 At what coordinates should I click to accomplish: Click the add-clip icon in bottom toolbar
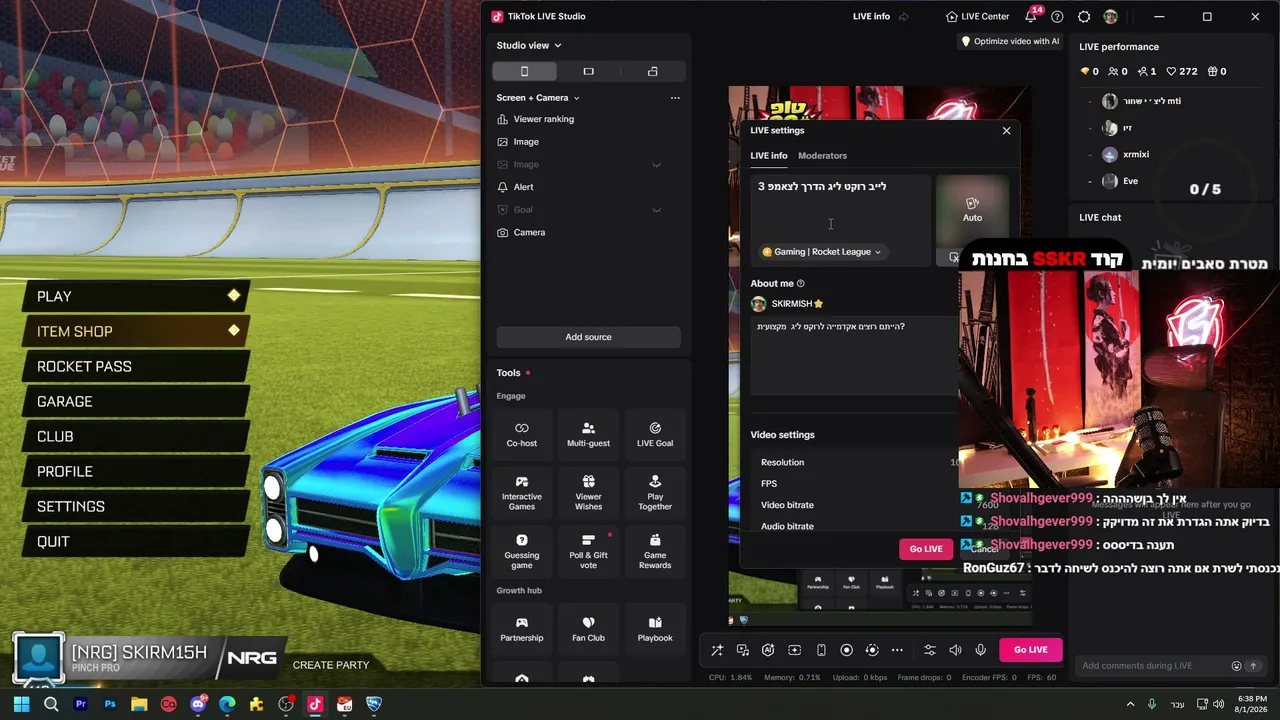(794, 650)
